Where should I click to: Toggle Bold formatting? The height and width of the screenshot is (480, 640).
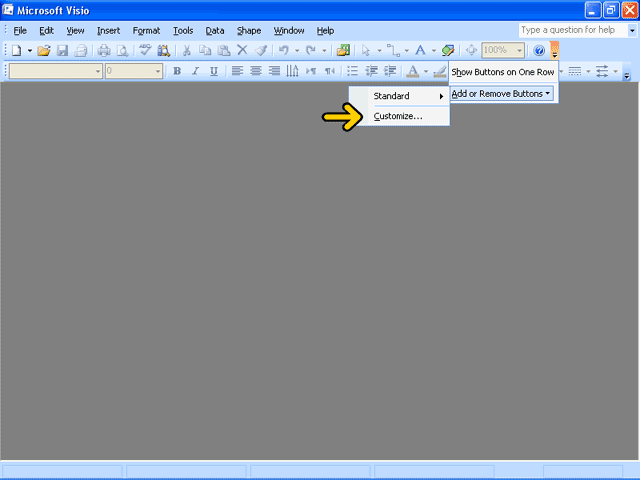coord(177,71)
